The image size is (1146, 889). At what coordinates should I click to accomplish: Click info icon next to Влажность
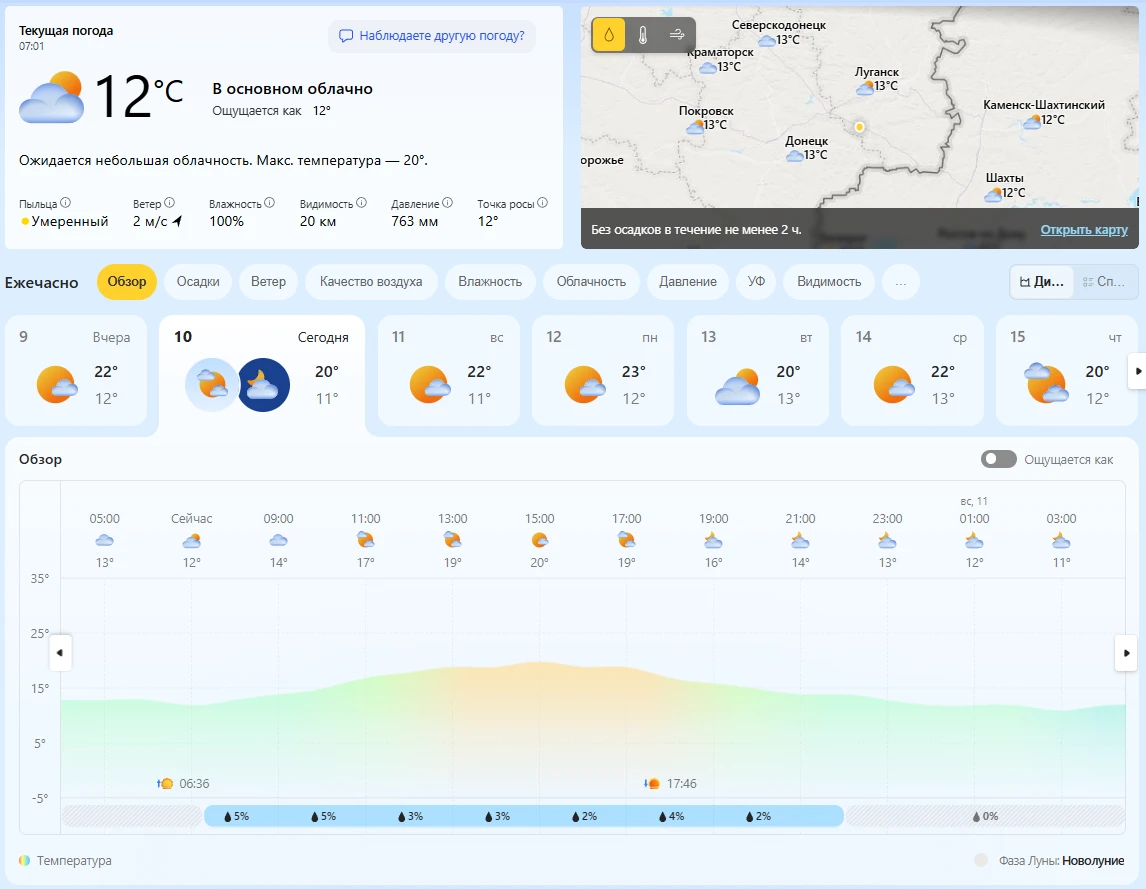[270, 203]
